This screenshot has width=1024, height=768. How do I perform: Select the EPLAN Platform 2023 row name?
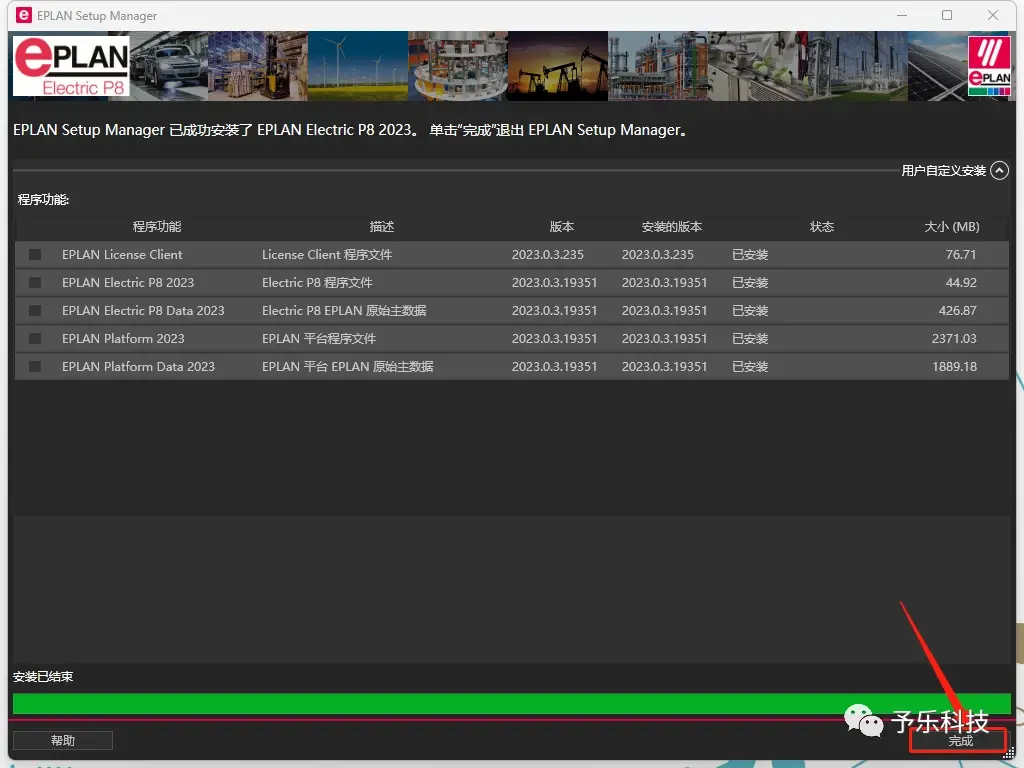123,339
